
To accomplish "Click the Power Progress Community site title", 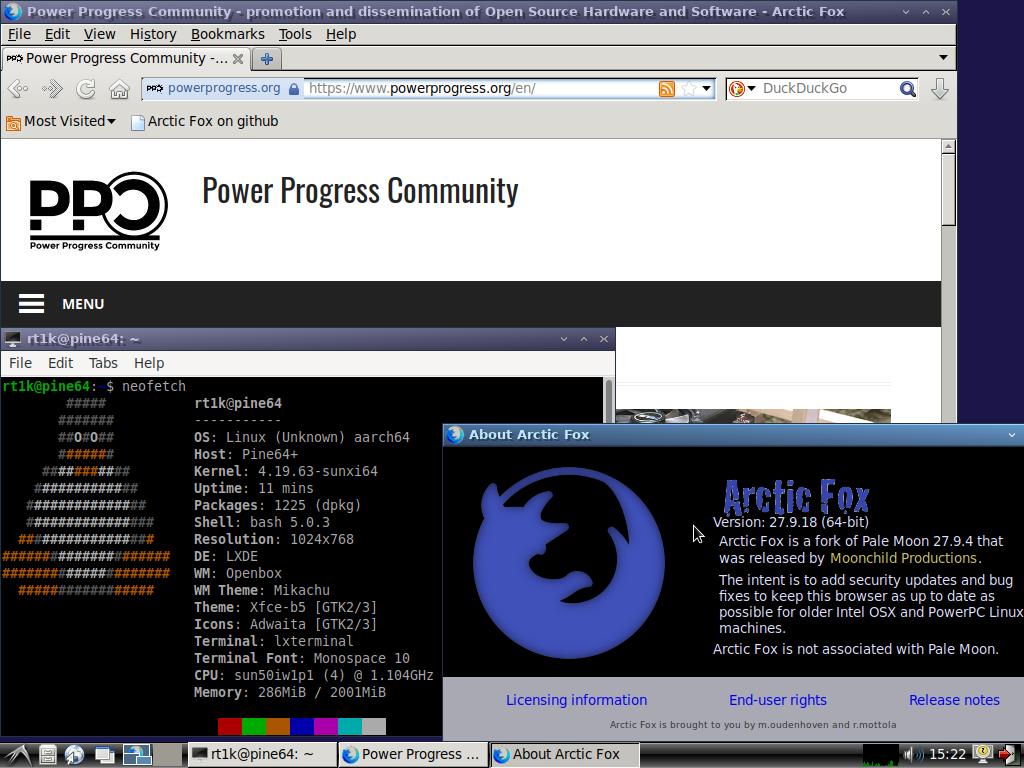I will point(360,191).
